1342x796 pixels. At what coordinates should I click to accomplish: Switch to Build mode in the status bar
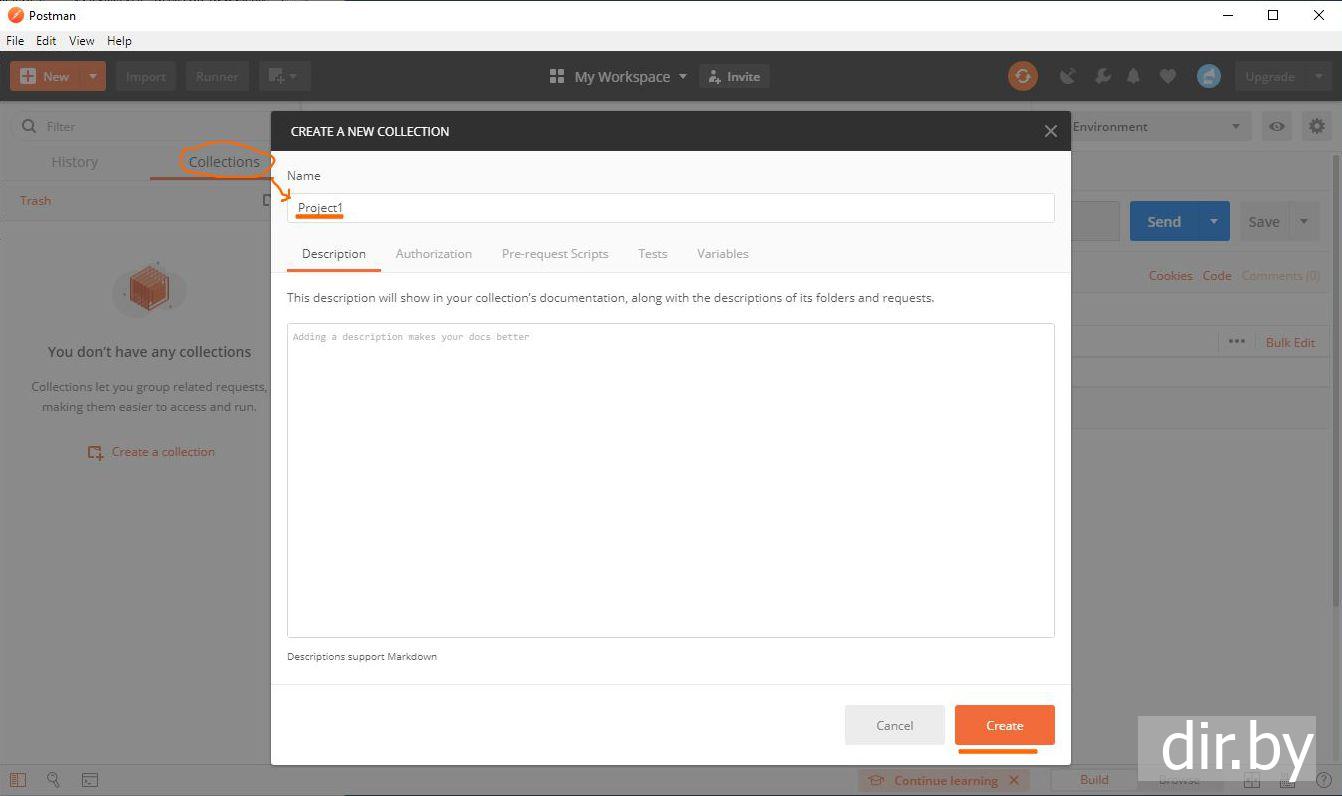point(1094,780)
